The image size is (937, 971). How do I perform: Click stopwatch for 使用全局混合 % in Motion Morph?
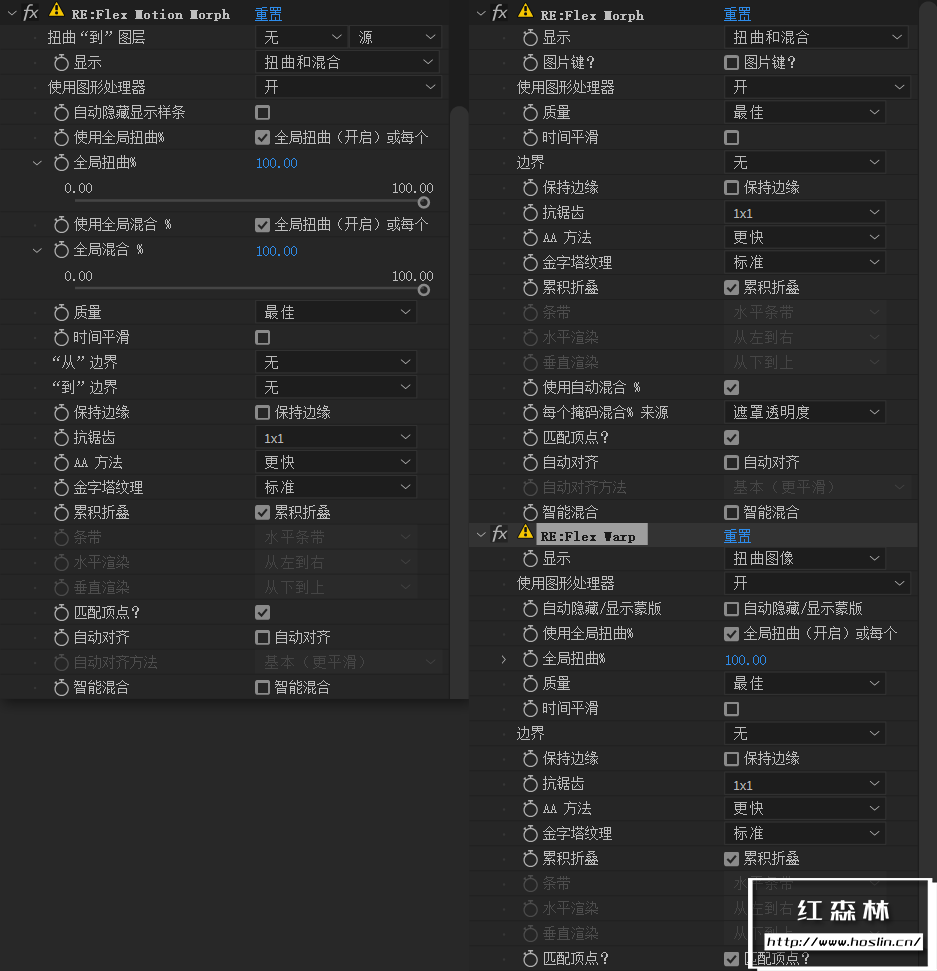[x=61, y=224]
